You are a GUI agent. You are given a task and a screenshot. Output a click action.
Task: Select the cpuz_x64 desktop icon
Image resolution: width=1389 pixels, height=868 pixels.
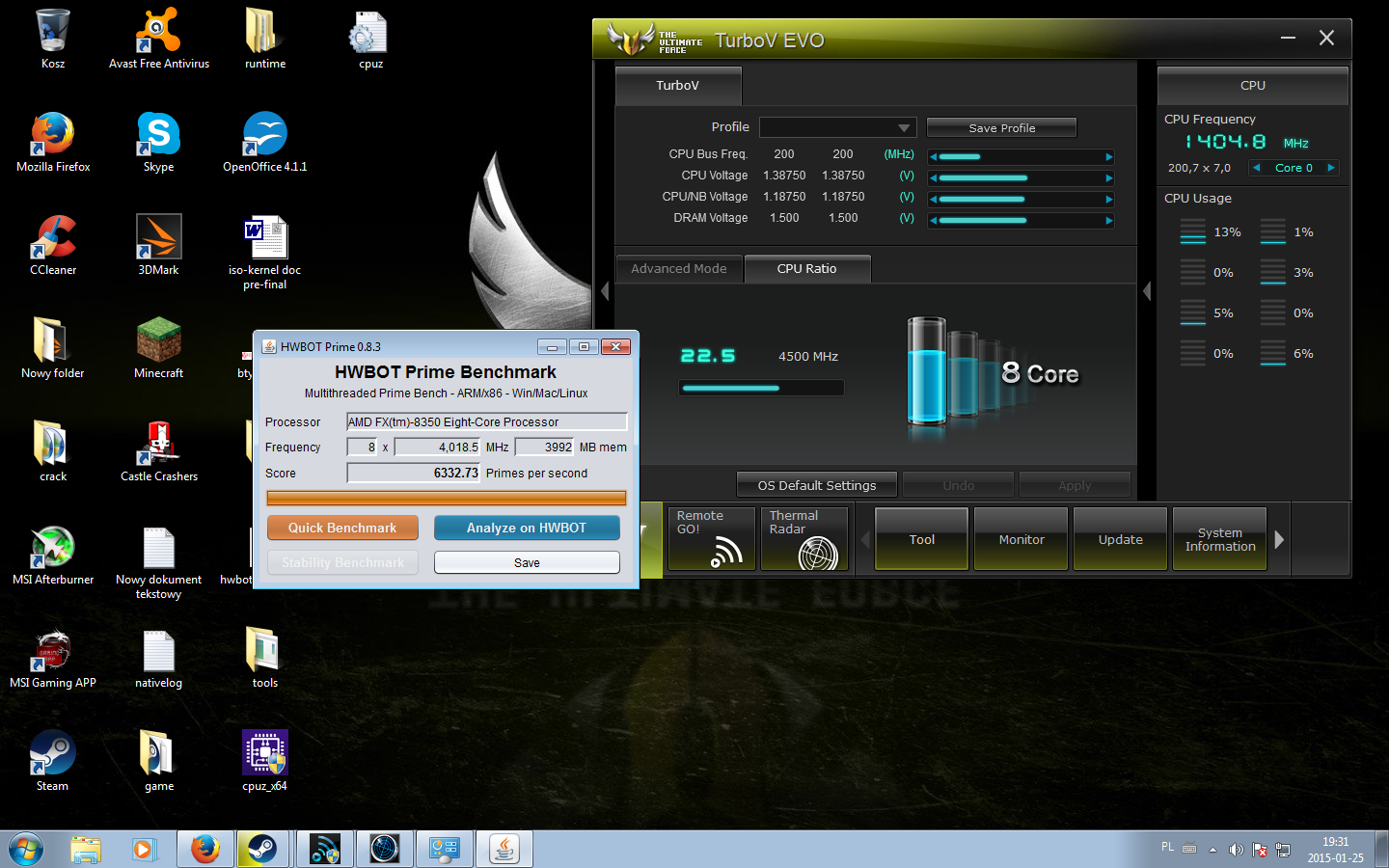click(265, 761)
